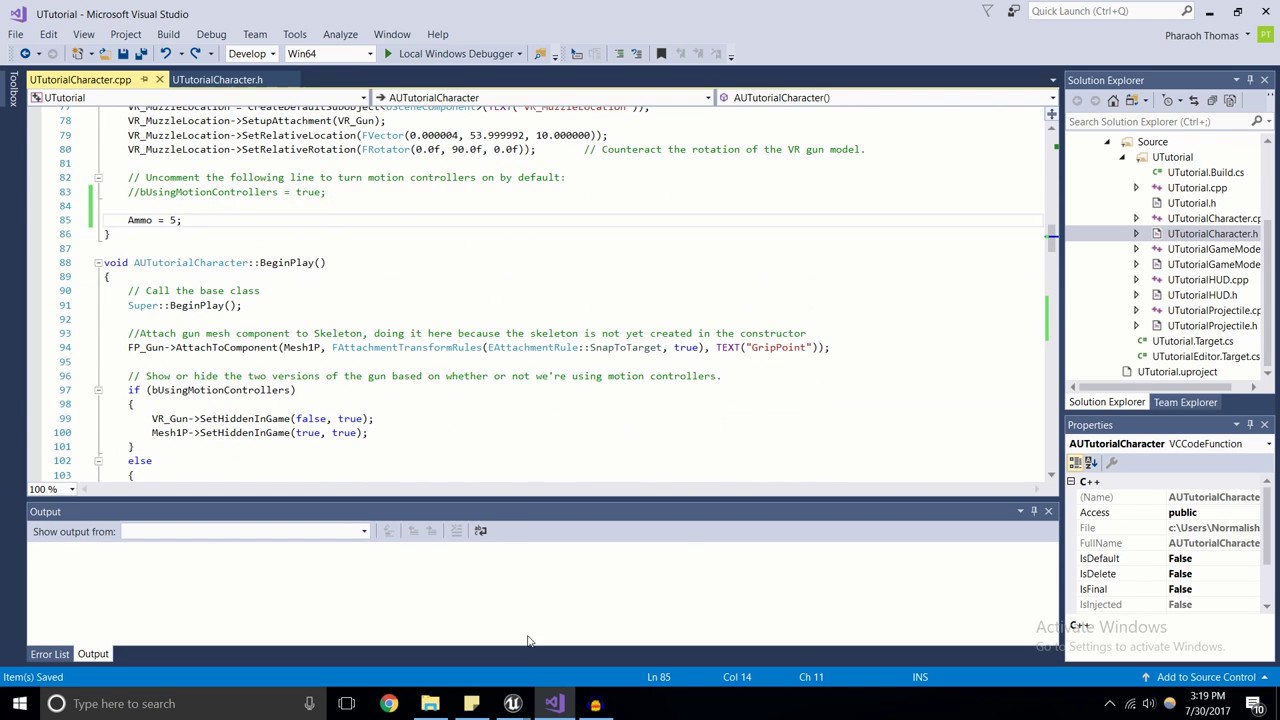Click the Find in Files toolbar icon
The width and height of the screenshot is (1280, 720).
[x=540, y=54]
